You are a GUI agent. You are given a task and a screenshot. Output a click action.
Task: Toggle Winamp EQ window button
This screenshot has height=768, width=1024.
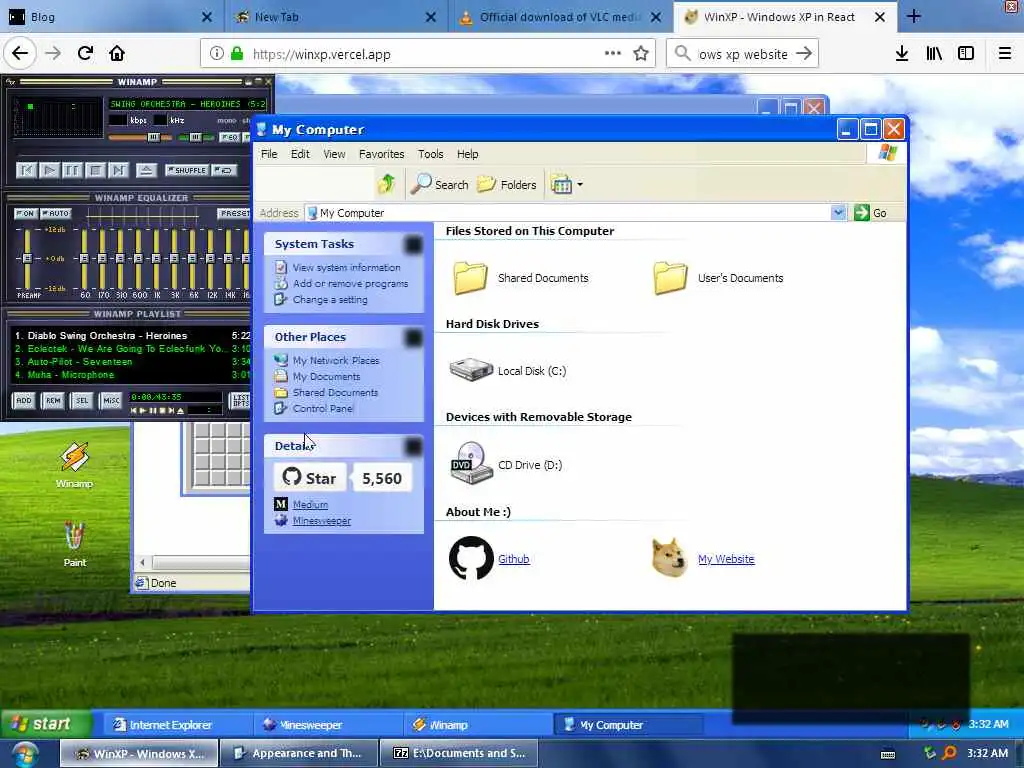click(x=229, y=137)
